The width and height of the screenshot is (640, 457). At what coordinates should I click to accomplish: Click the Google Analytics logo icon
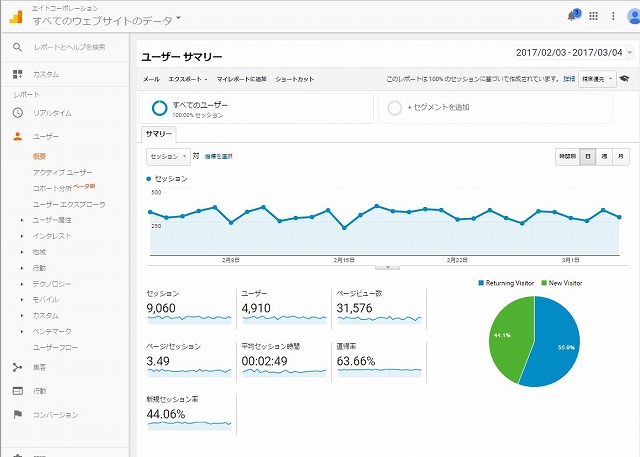point(16,17)
